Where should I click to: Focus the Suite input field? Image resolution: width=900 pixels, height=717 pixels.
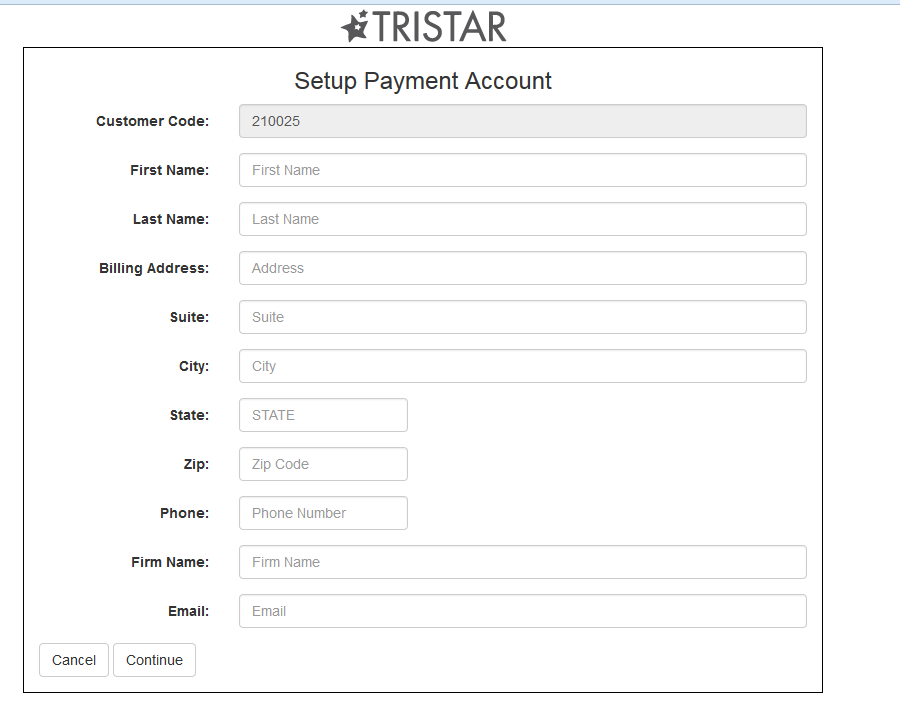(x=523, y=317)
